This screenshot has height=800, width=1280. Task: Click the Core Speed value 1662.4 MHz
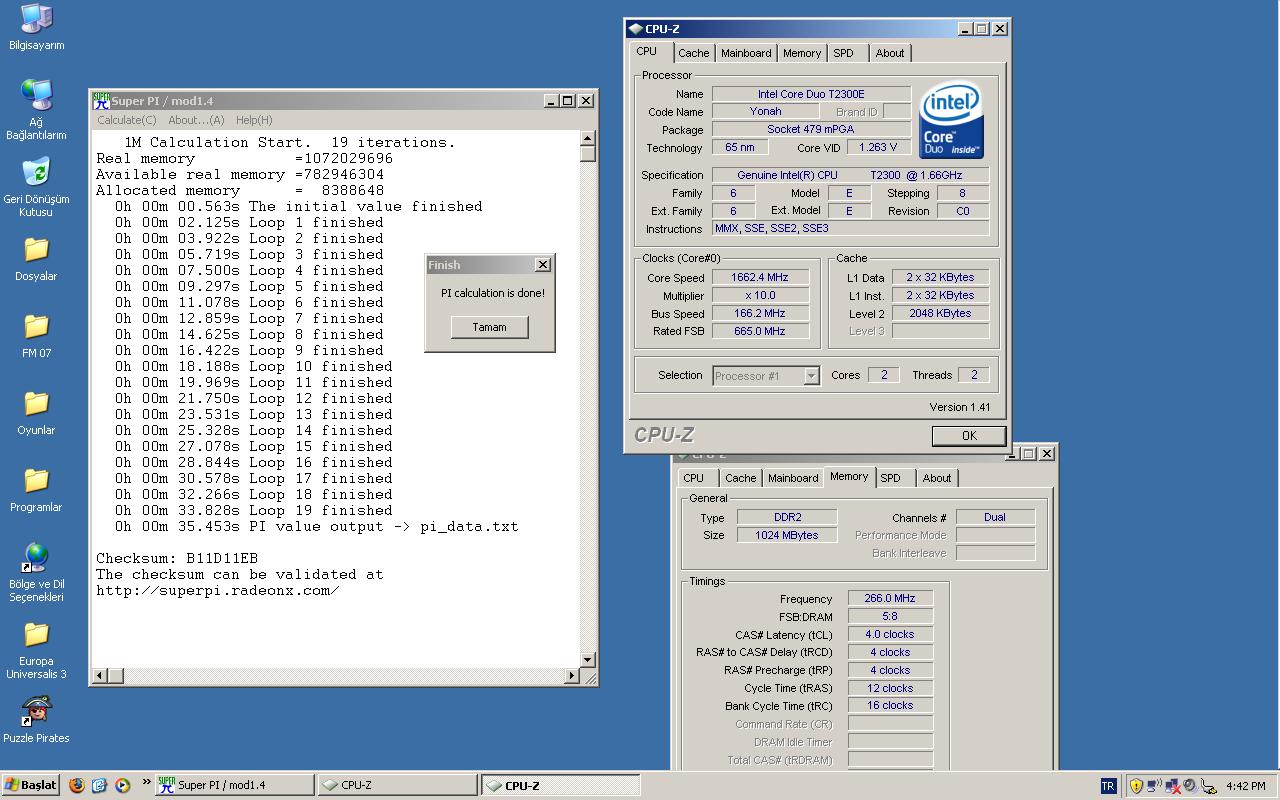pyautogui.click(x=760, y=278)
